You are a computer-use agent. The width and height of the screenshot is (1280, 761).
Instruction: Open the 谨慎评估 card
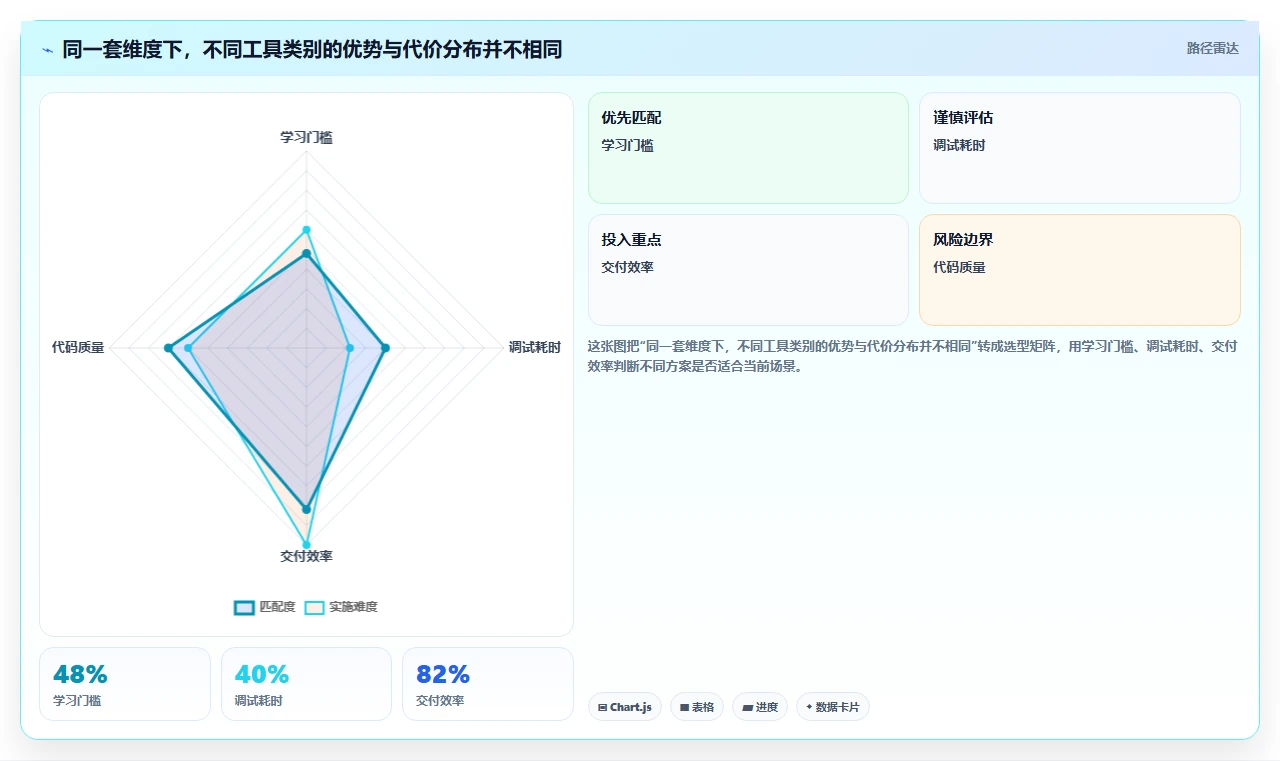[1080, 148]
